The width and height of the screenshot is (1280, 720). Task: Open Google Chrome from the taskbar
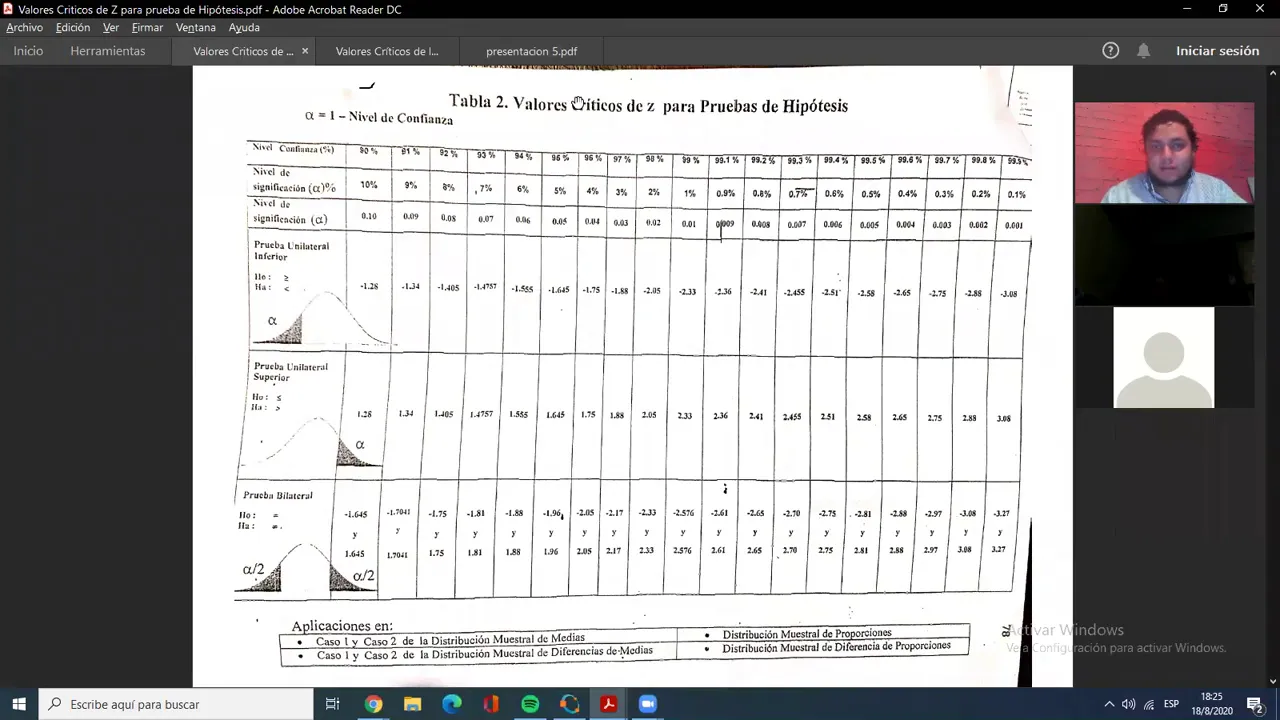(373, 704)
